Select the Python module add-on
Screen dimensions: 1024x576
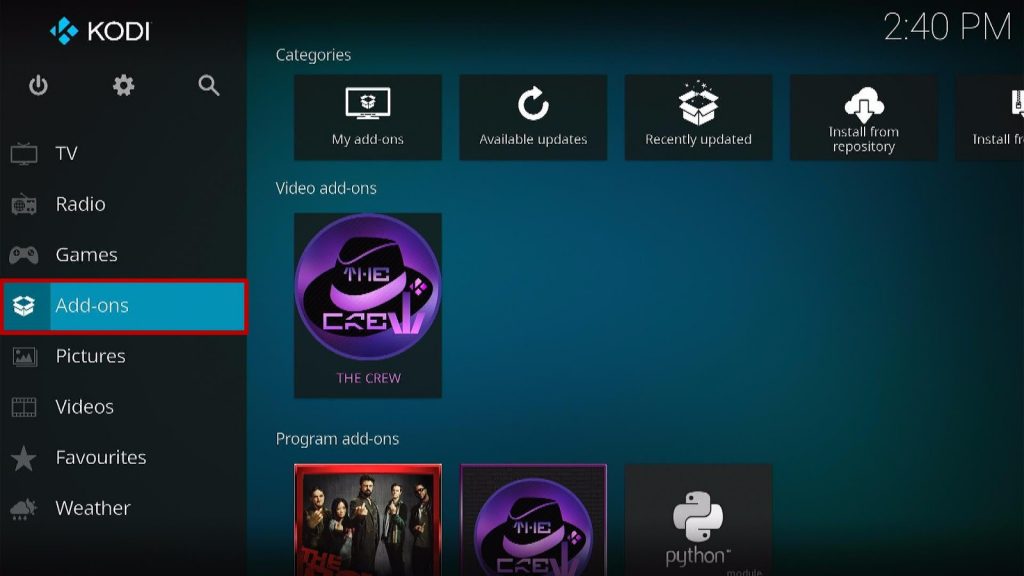tap(698, 520)
